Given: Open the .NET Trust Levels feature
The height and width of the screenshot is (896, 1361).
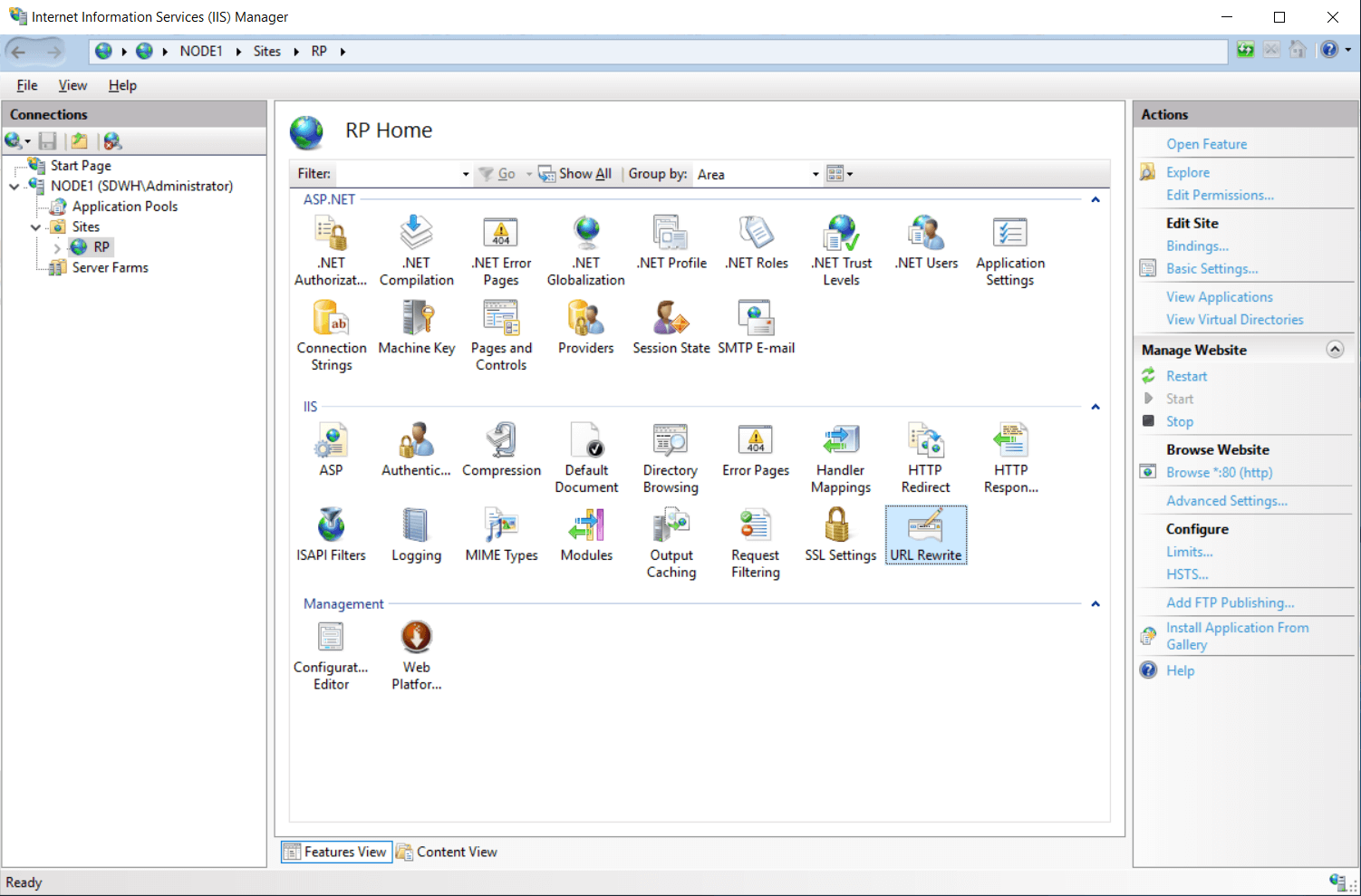Looking at the screenshot, I should (841, 250).
